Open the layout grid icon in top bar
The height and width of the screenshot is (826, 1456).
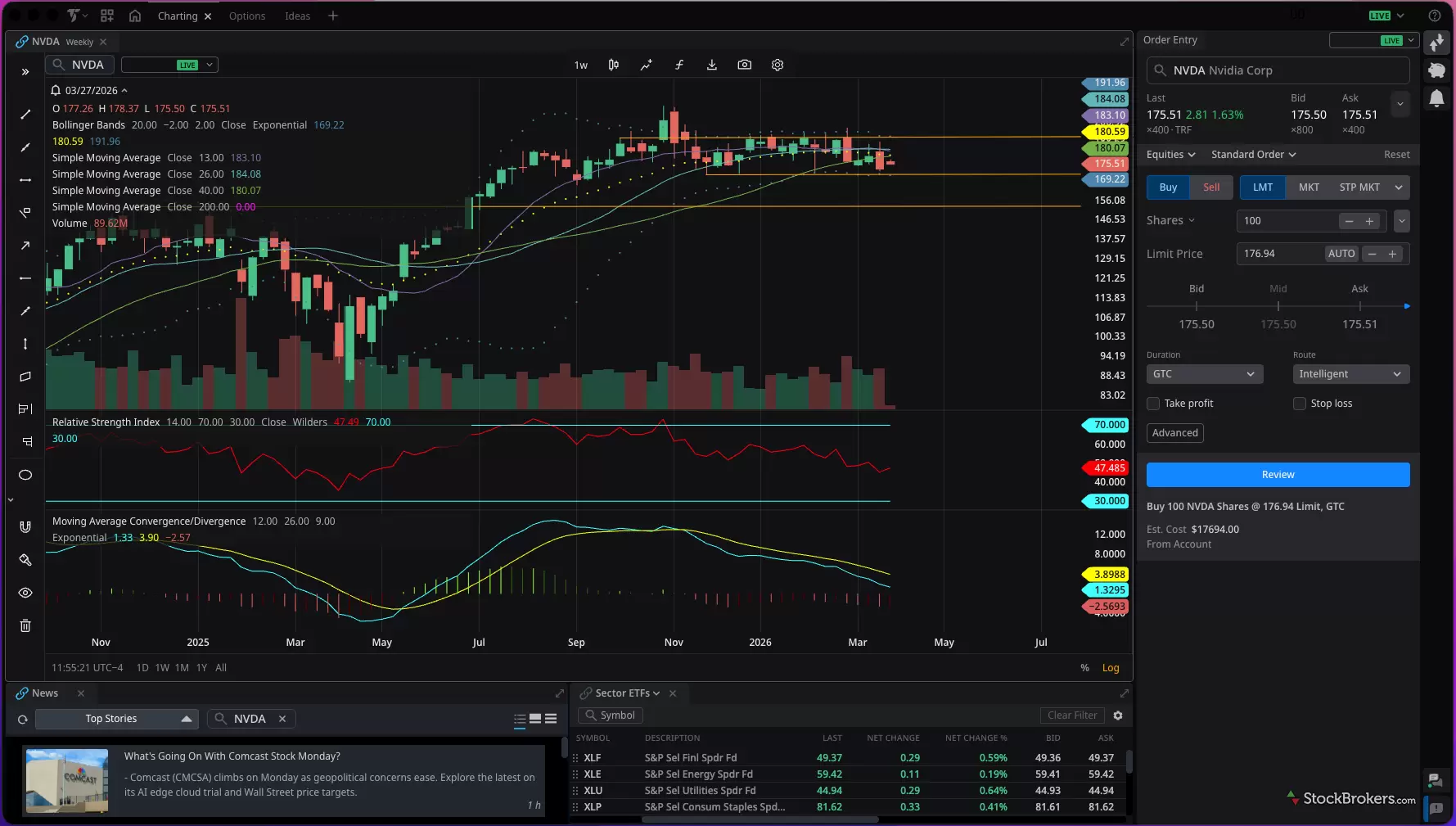pos(107,16)
